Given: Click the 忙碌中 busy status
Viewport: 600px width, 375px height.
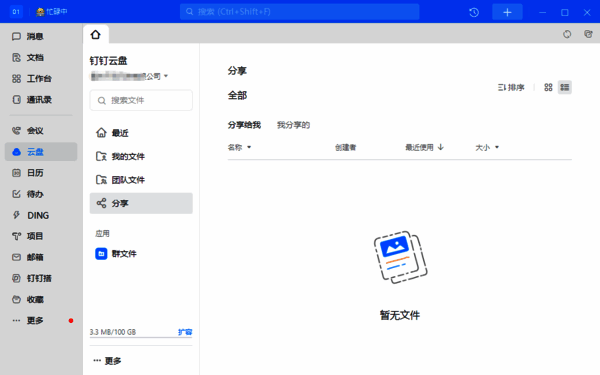Looking at the screenshot, I should 52,11.
